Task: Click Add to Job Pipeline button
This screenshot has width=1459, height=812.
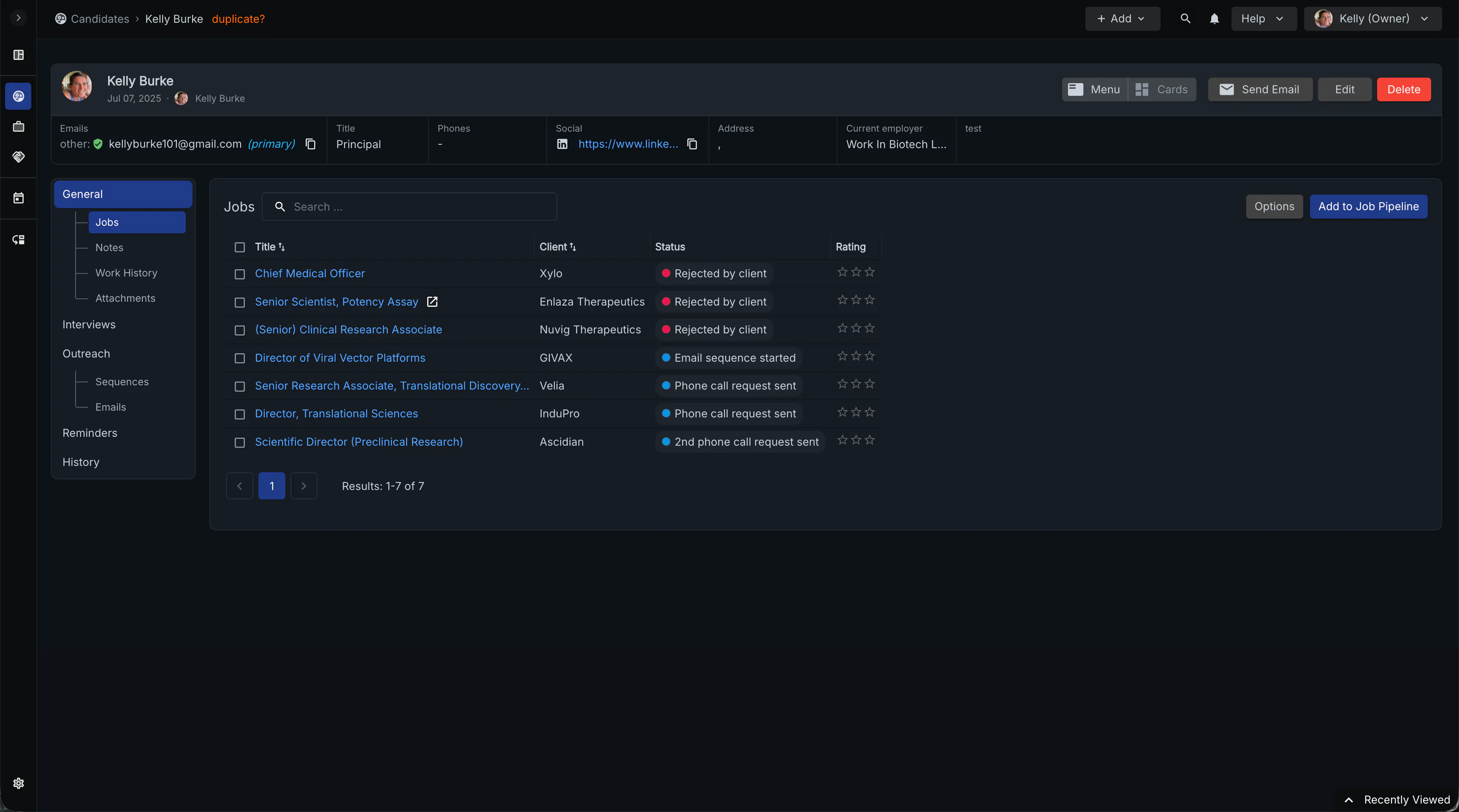Action: pos(1368,207)
